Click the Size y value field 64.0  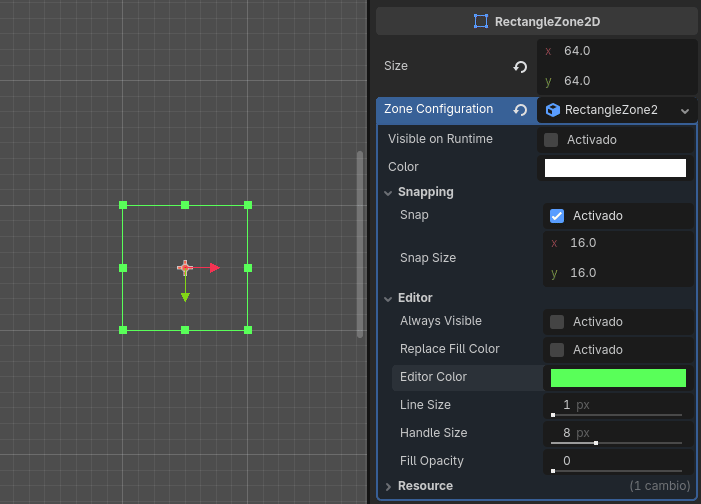(617, 81)
